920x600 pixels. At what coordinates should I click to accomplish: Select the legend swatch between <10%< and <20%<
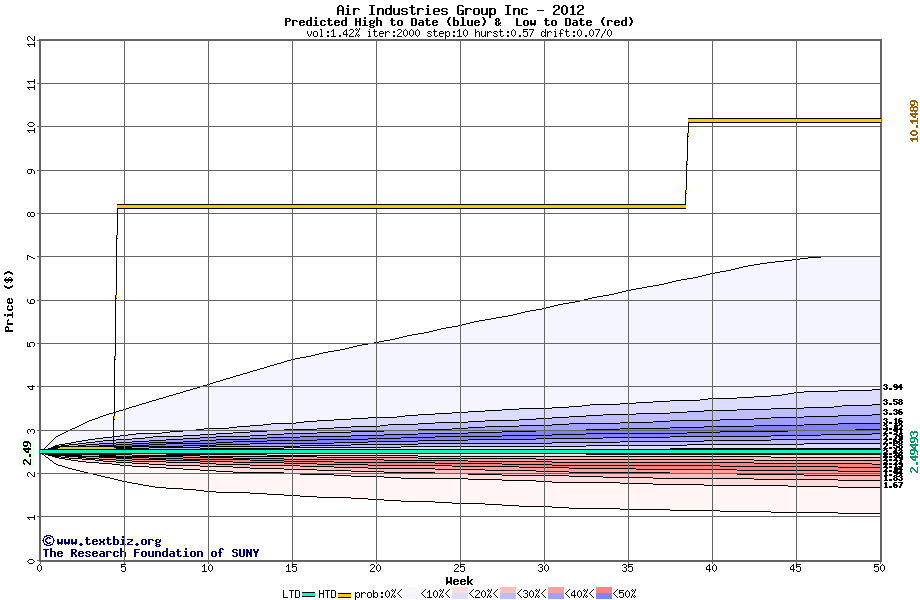coord(459,593)
